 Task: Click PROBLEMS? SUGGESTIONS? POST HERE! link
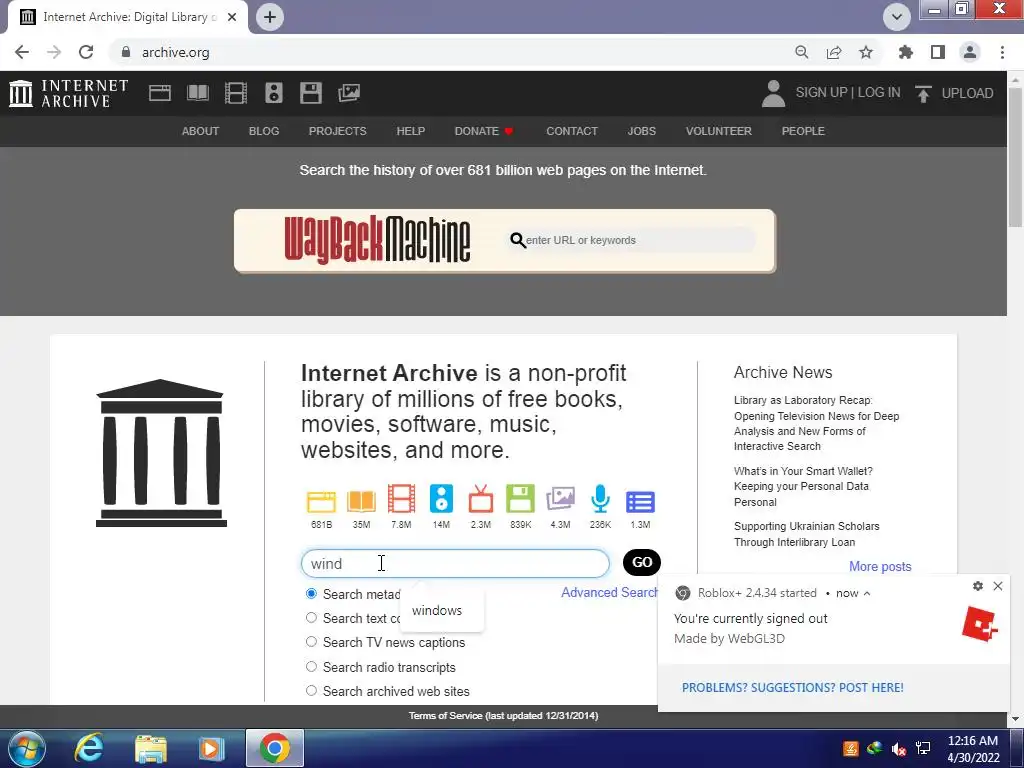click(793, 688)
